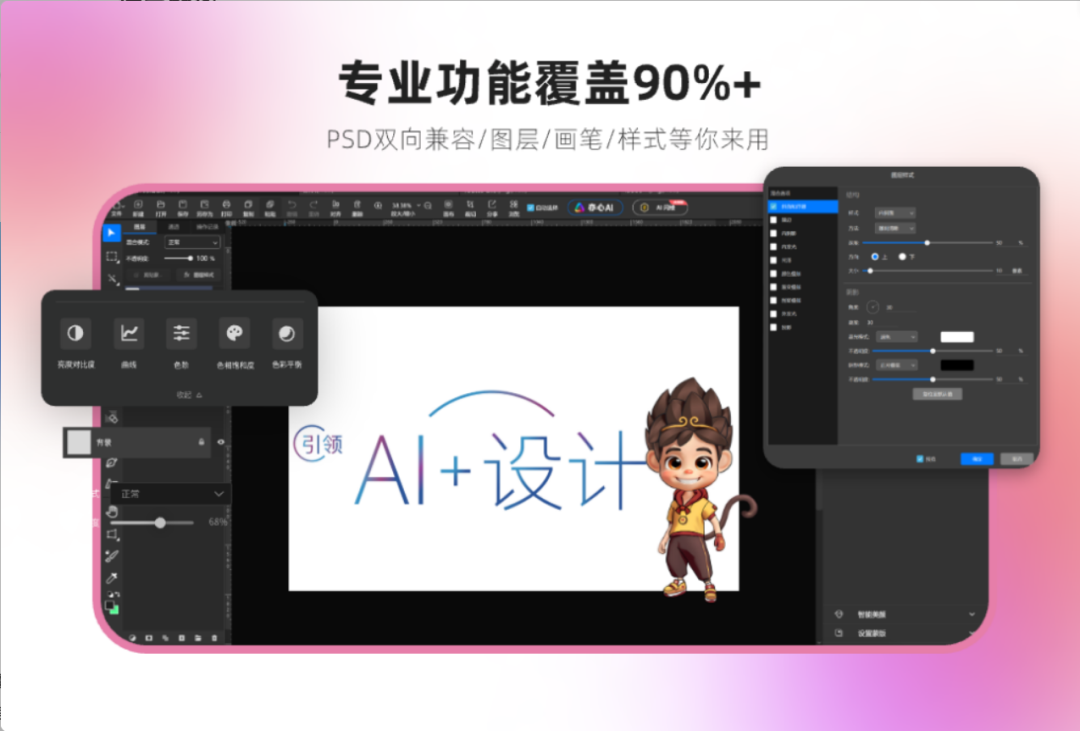Click the new group folder icon below the layers

(198, 638)
